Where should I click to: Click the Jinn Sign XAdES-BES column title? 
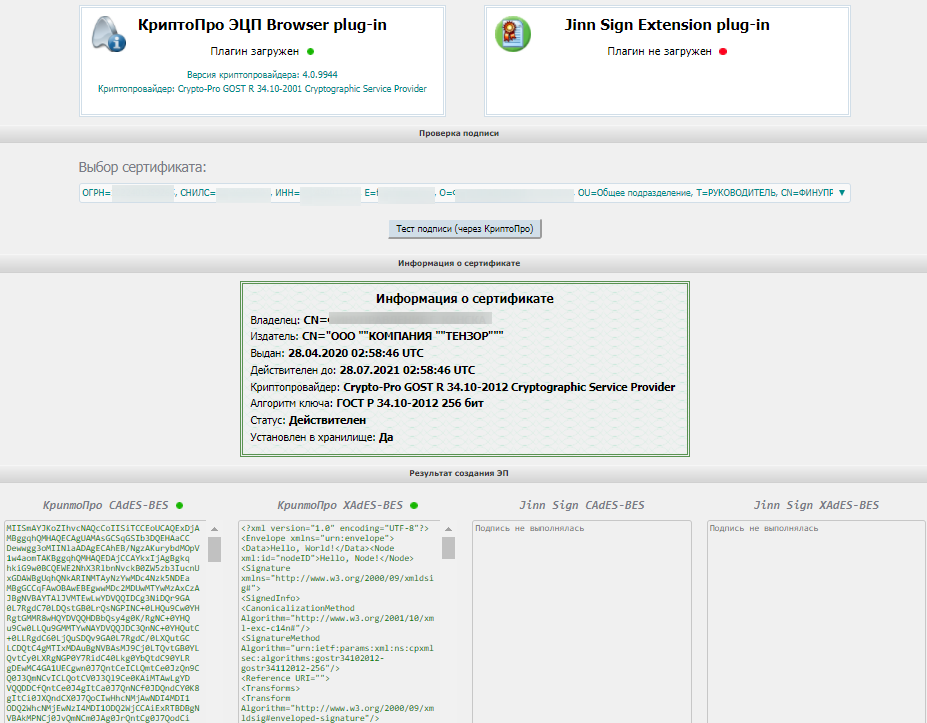(816, 505)
